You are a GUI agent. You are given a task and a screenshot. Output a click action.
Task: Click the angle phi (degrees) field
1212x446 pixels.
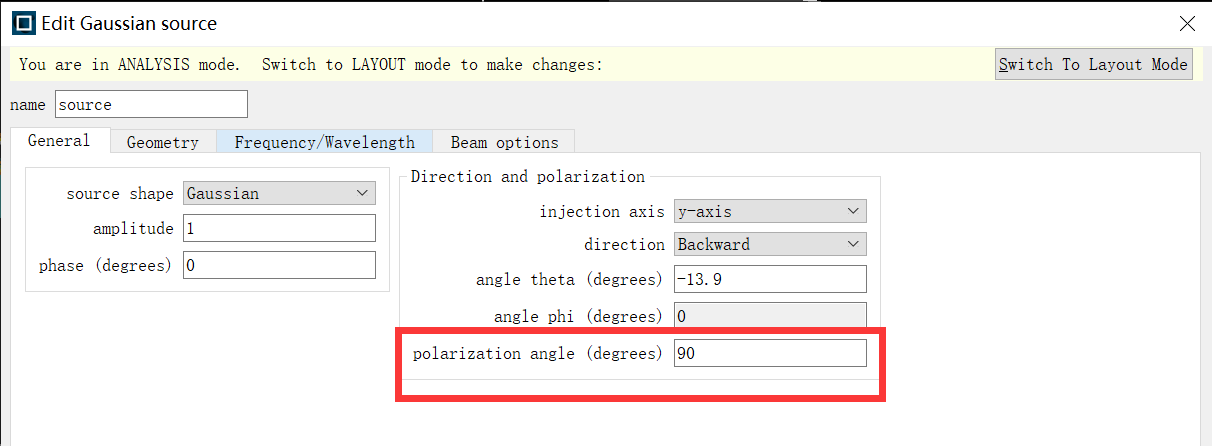pyautogui.click(x=770, y=316)
